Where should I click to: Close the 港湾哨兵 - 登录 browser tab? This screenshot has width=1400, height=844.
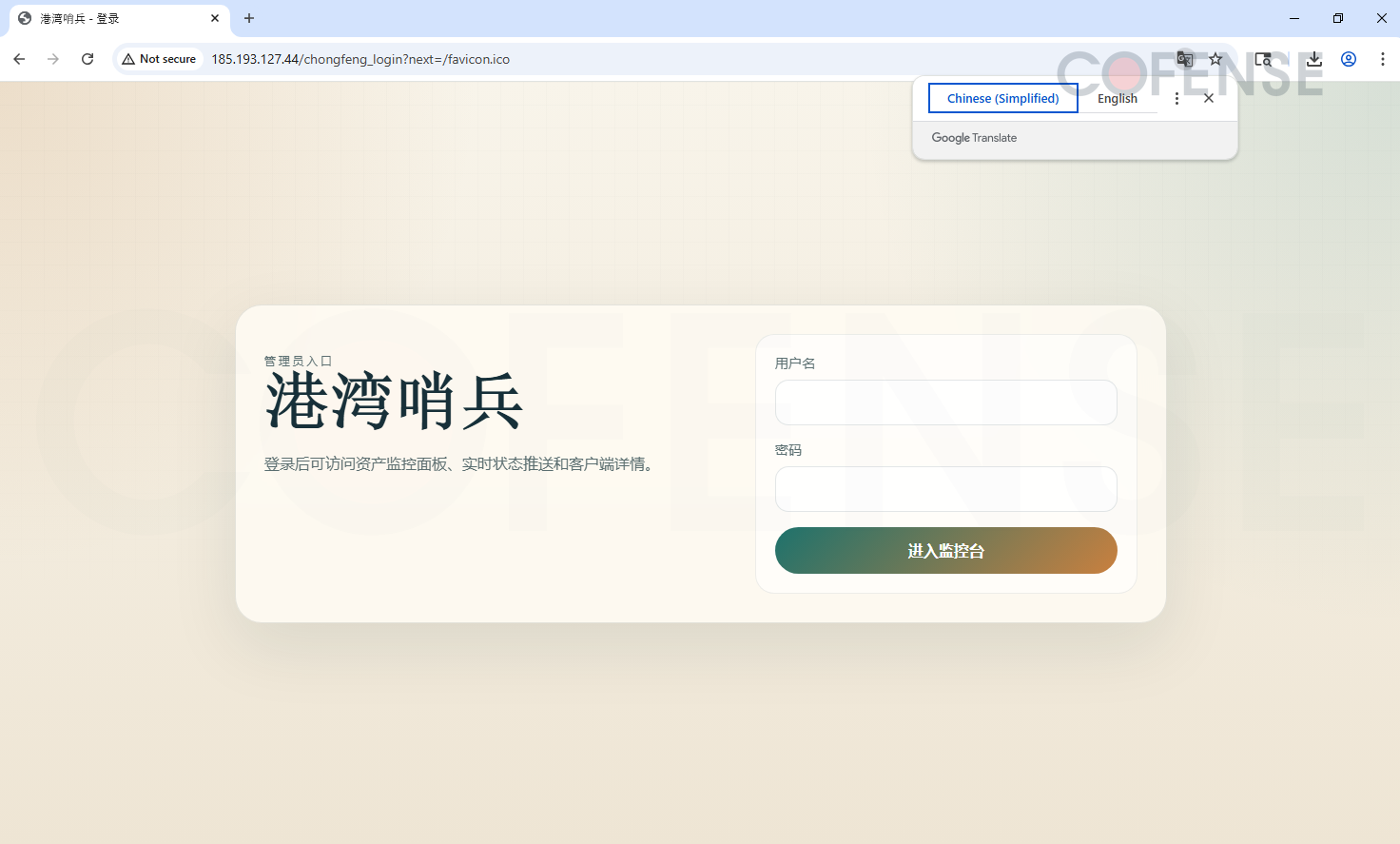tap(215, 18)
